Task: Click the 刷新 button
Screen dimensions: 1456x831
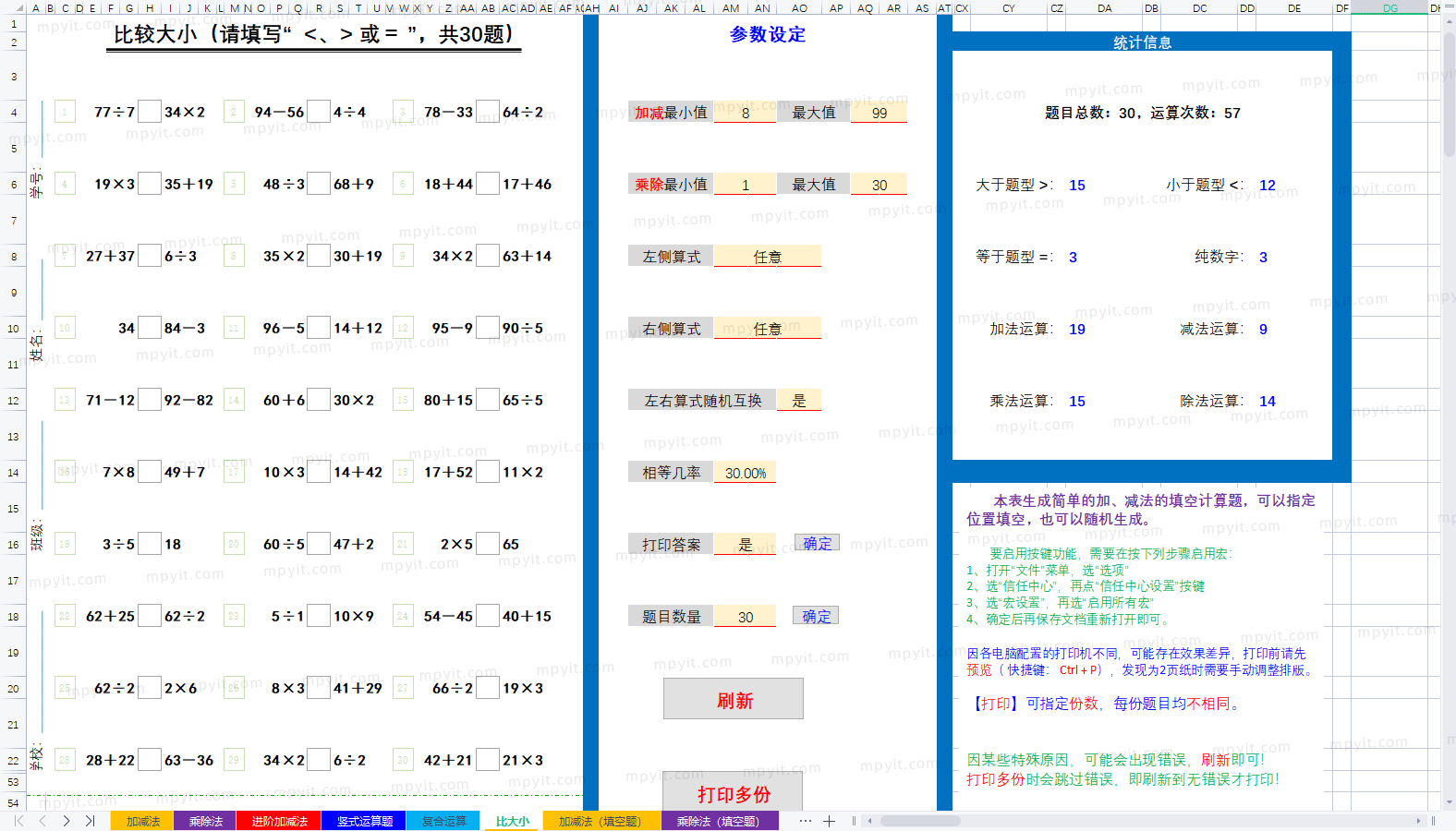Action: click(734, 699)
